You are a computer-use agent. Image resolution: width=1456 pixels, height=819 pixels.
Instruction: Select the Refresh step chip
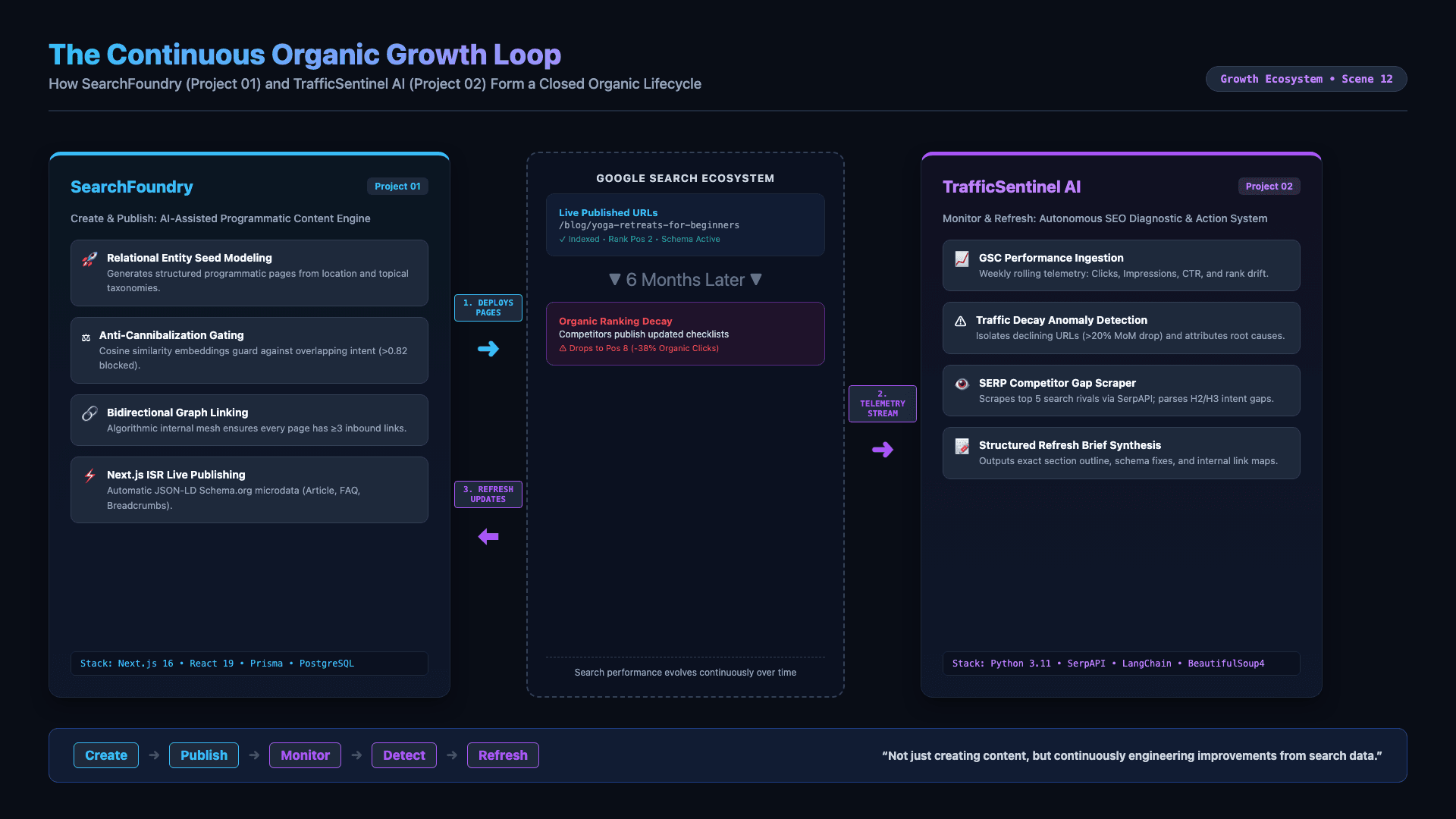coord(503,755)
